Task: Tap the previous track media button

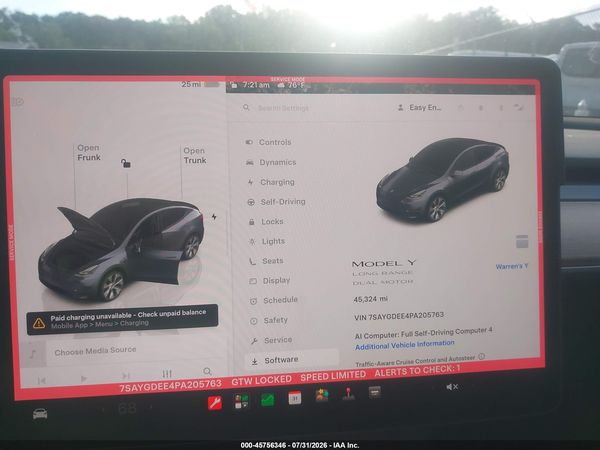Action: coord(42,380)
